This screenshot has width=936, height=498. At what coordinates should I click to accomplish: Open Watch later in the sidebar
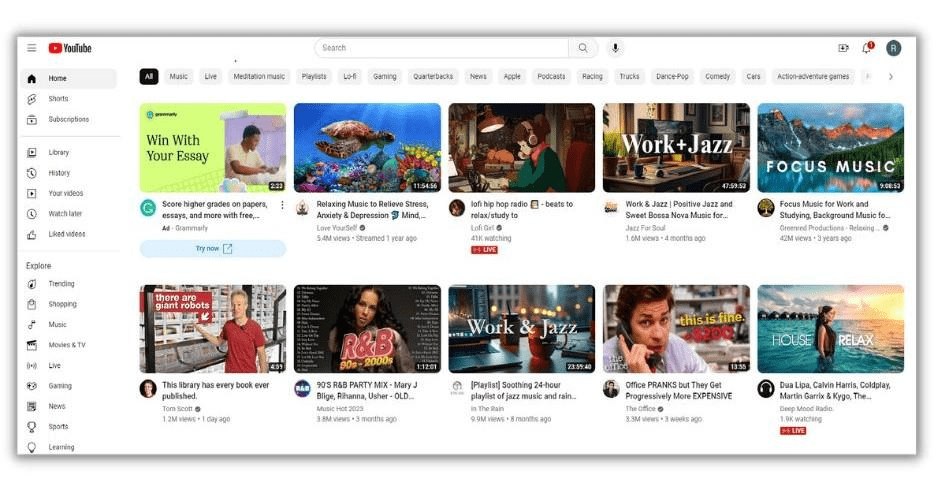(65, 214)
